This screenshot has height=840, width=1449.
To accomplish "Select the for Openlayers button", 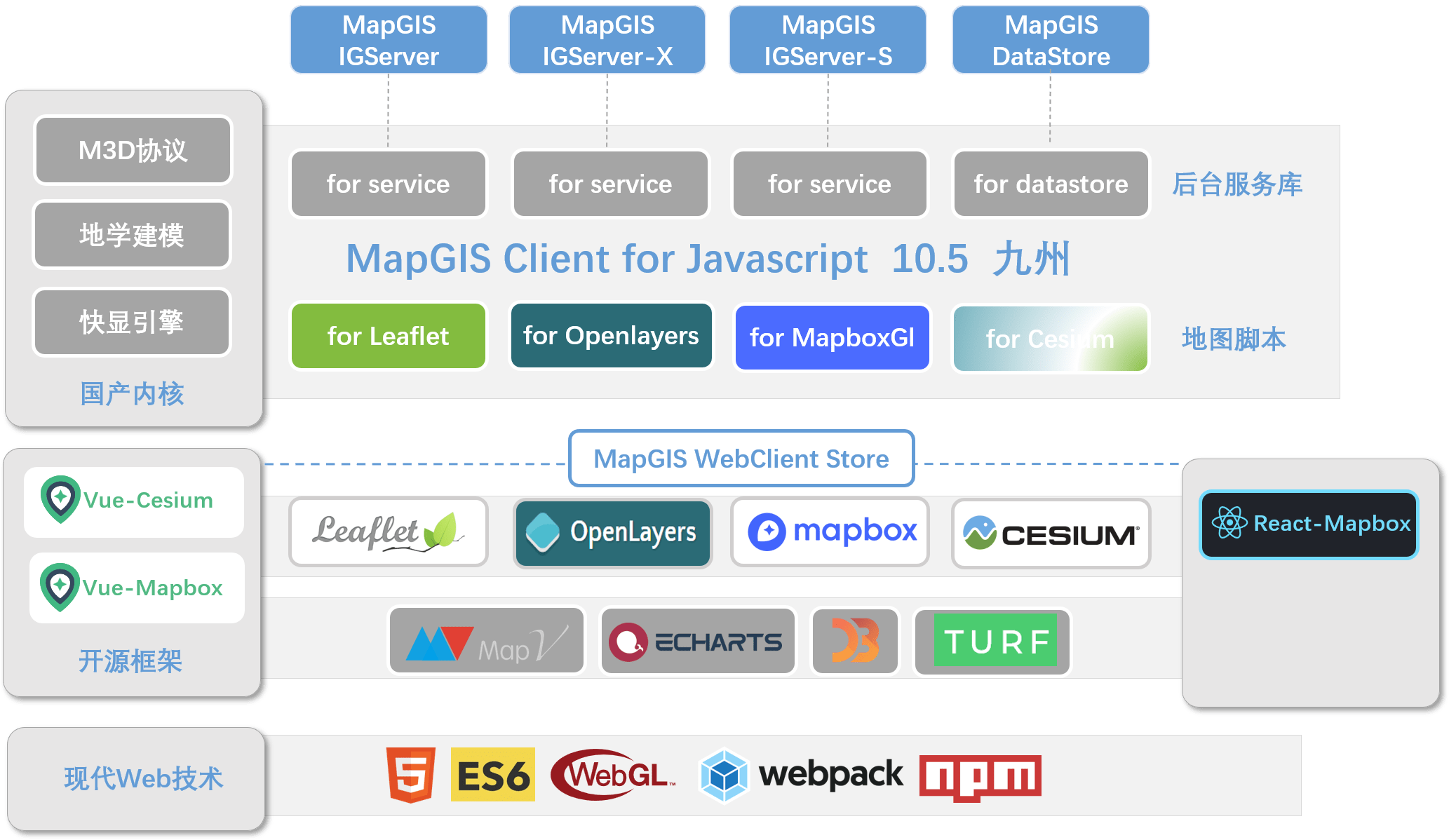I will click(611, 336).
